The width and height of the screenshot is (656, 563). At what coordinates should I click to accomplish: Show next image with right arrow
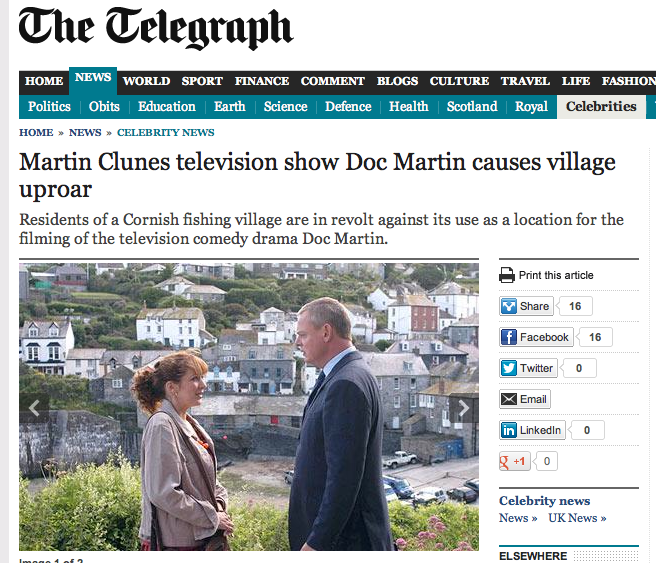click(464, 408)
